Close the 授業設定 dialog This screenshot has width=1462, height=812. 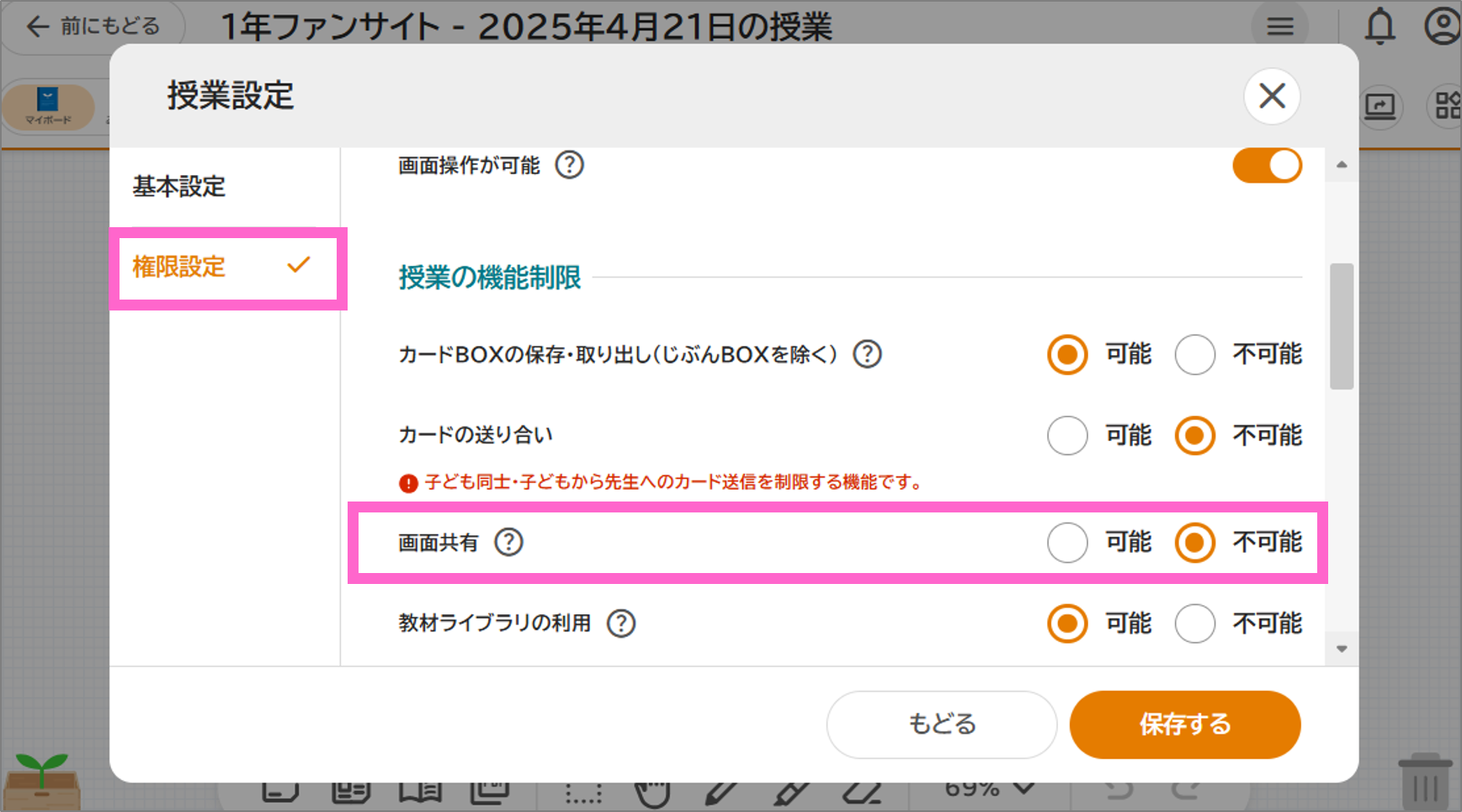click(x=1272, y=96)
